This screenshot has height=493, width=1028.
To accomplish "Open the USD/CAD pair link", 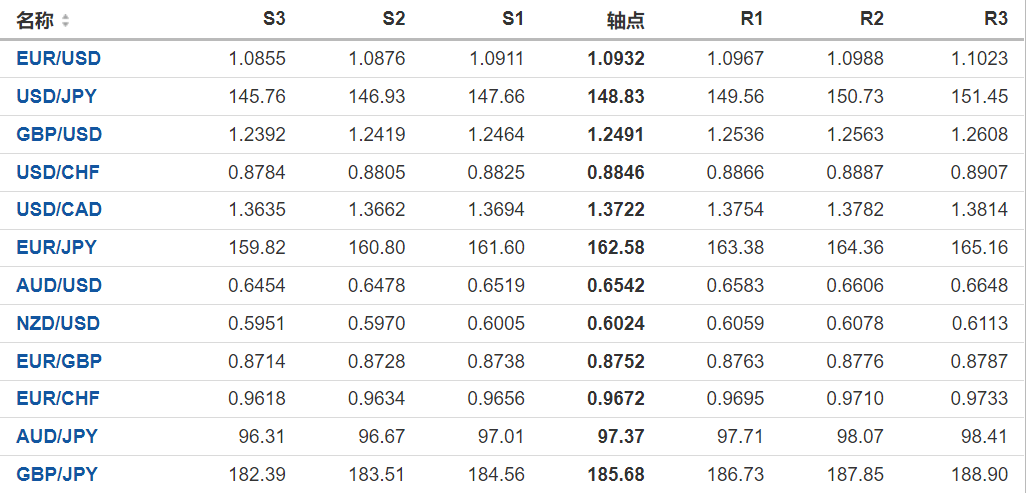I will (59, 210).
